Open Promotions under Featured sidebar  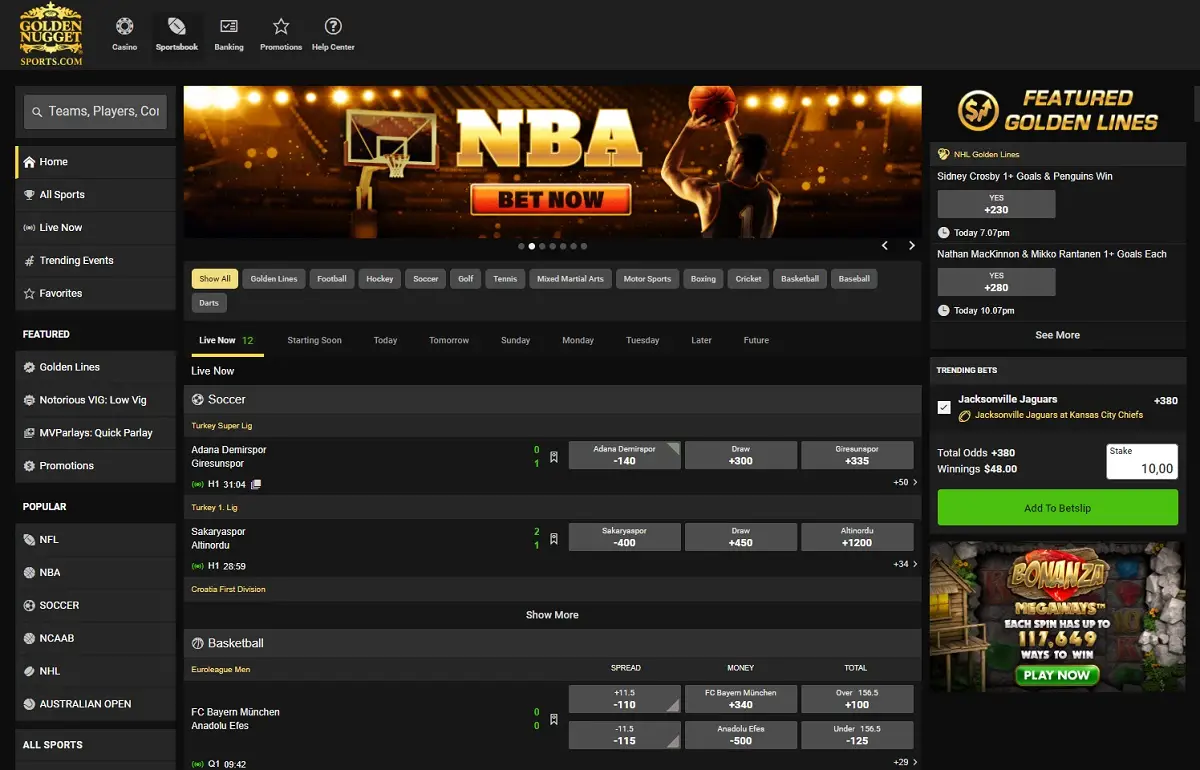point(96,466)
